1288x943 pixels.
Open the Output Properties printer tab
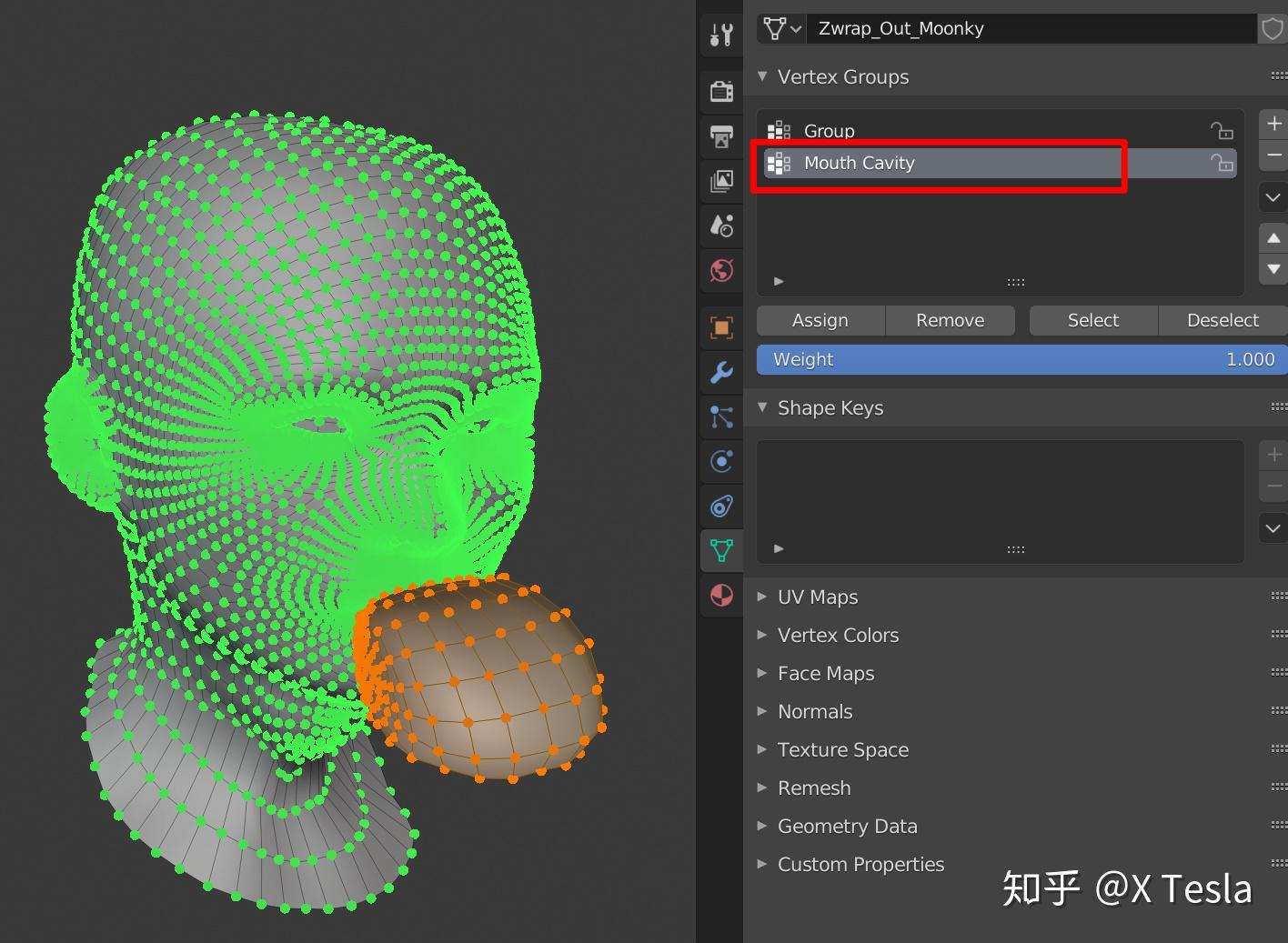tap(721, 136)
